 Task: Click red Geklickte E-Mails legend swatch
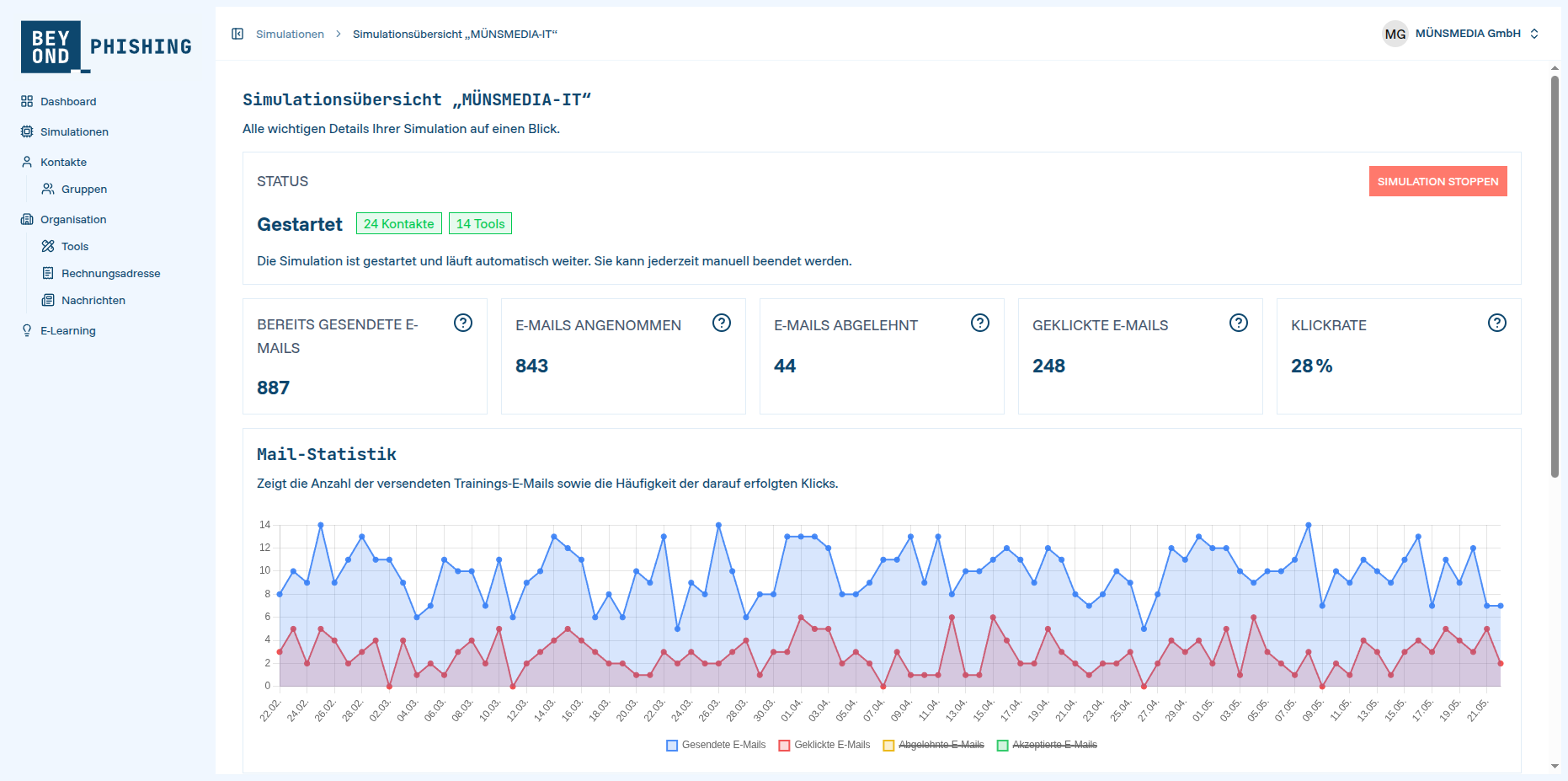(x=785, y=746)
